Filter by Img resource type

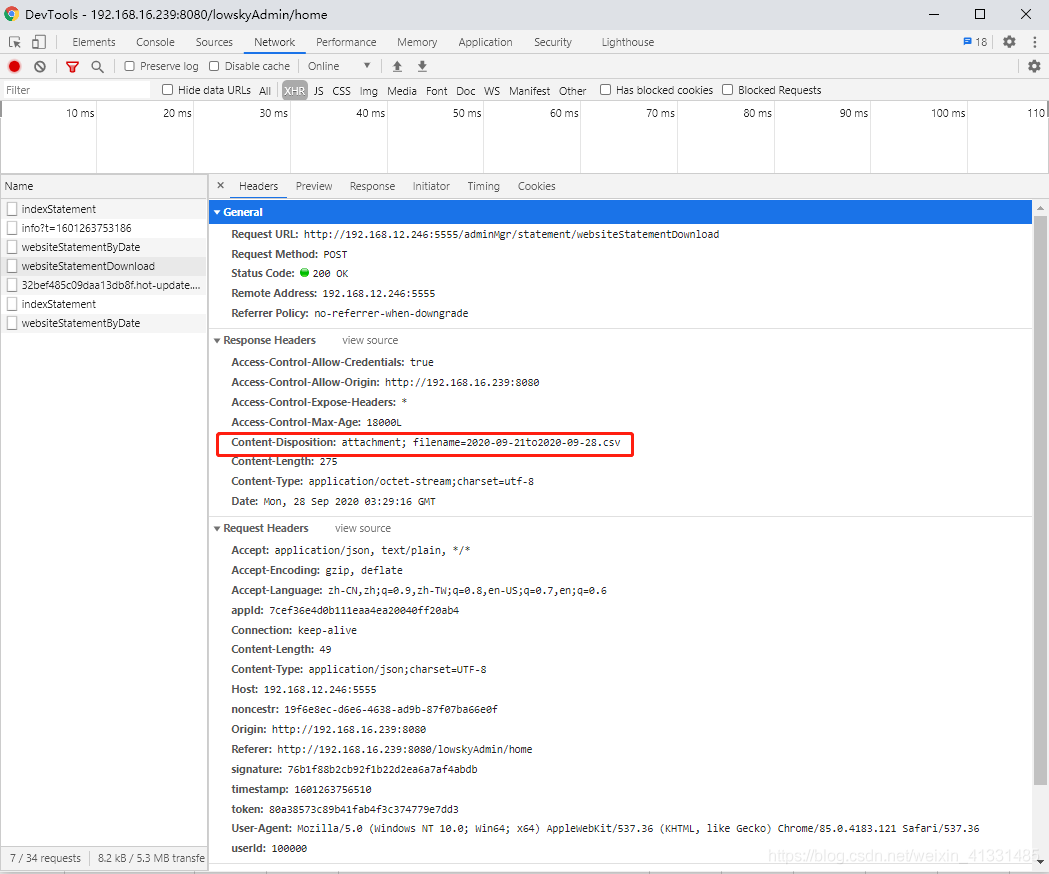(369, 90)
